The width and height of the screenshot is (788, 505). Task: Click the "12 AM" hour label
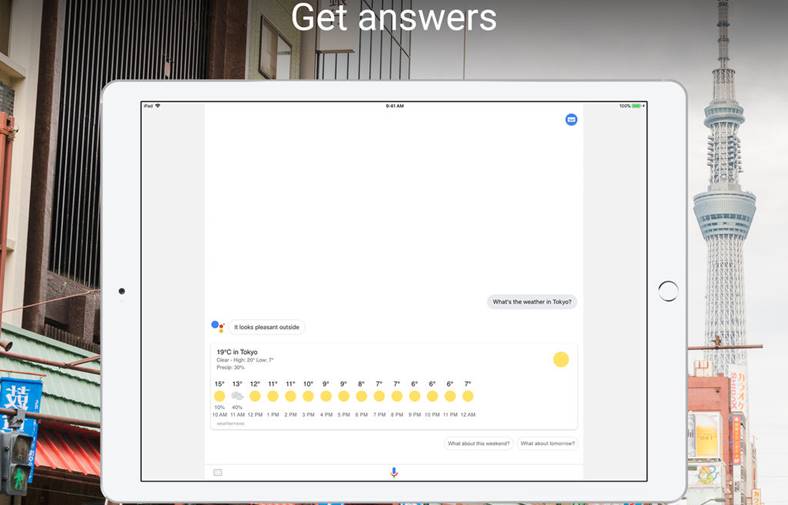click(x=468, y=415)
